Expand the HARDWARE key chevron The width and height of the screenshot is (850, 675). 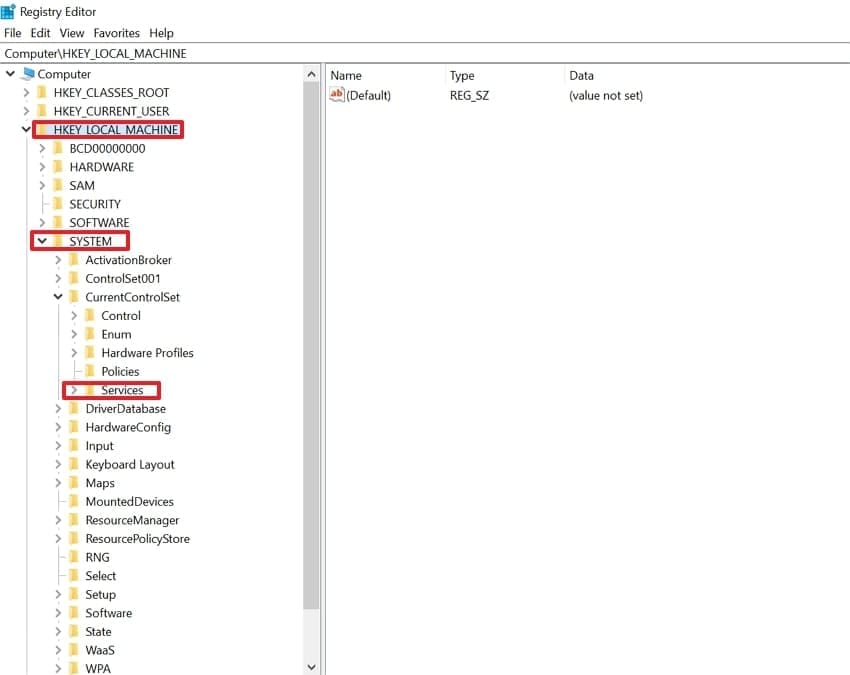coord(42,167)
